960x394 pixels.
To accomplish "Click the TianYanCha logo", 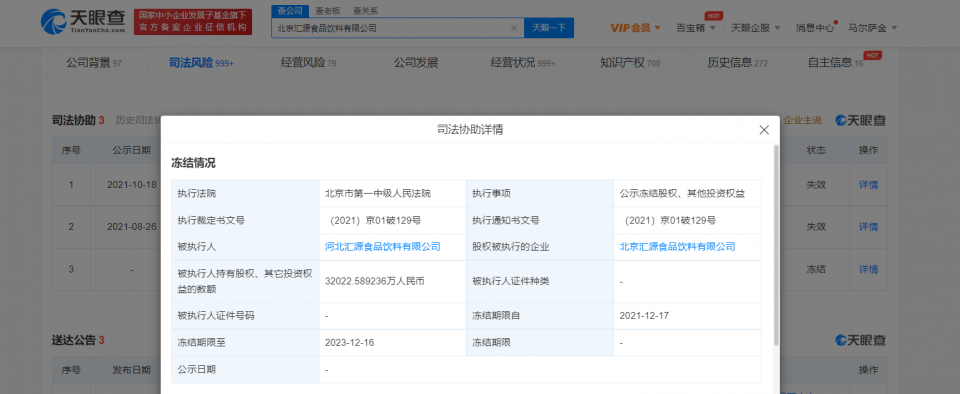I will pyautogui.click(x=83, y=22).
